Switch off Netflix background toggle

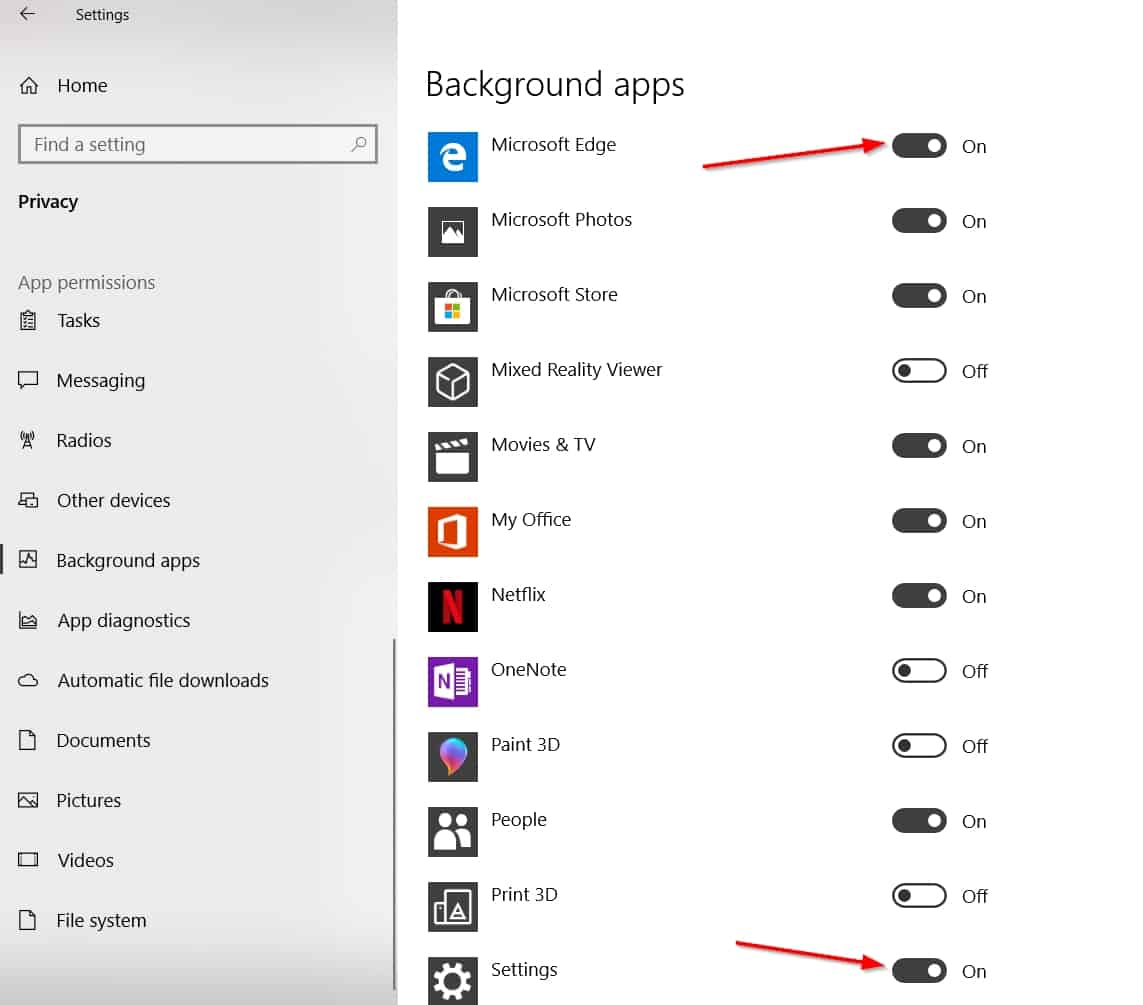[919, 596]
